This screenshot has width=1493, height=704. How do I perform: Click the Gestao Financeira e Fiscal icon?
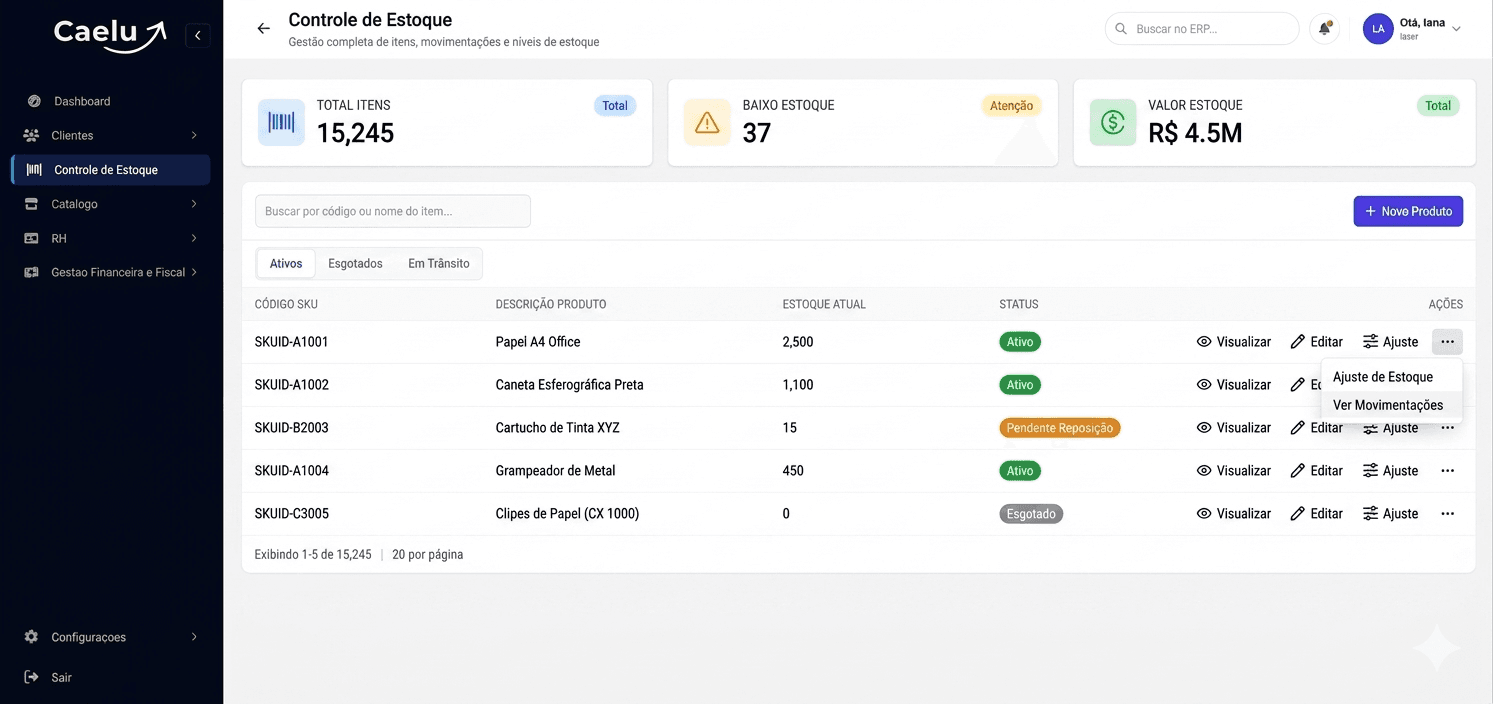(31, 272)
